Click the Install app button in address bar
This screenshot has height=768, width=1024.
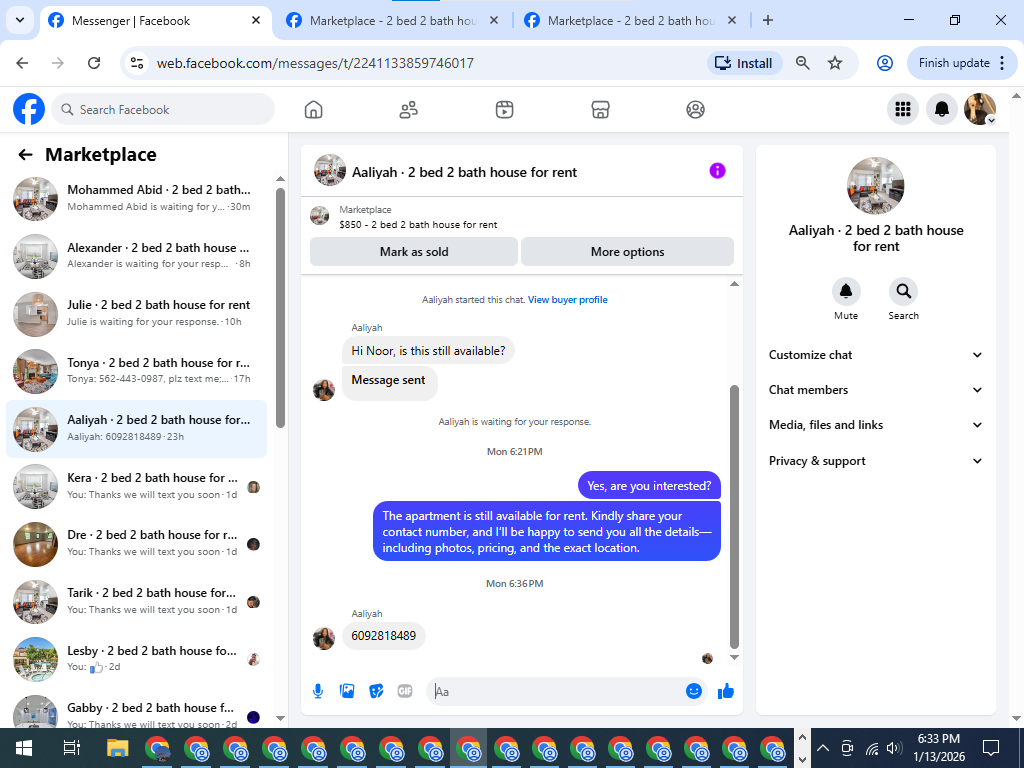pyautogui.click(x=744, y=63)
